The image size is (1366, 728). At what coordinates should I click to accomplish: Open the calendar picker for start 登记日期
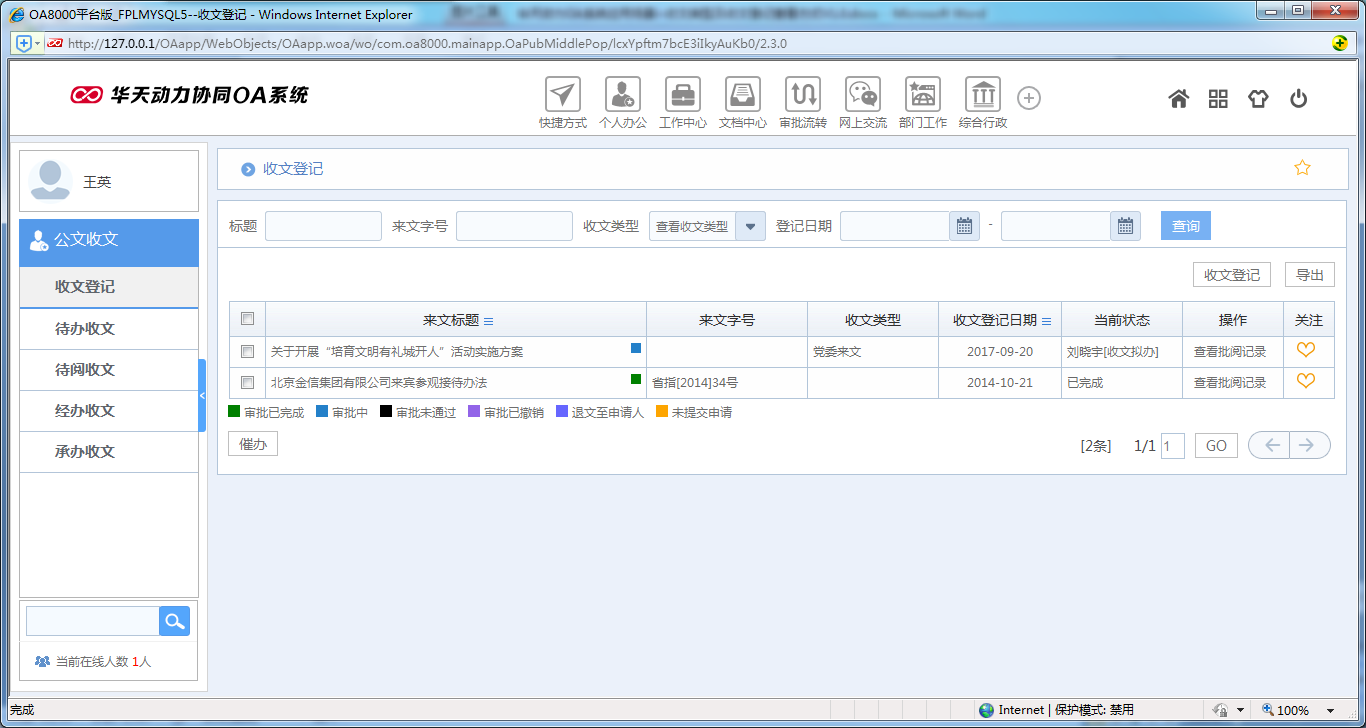pyautogui.click(x=963, y=225)
